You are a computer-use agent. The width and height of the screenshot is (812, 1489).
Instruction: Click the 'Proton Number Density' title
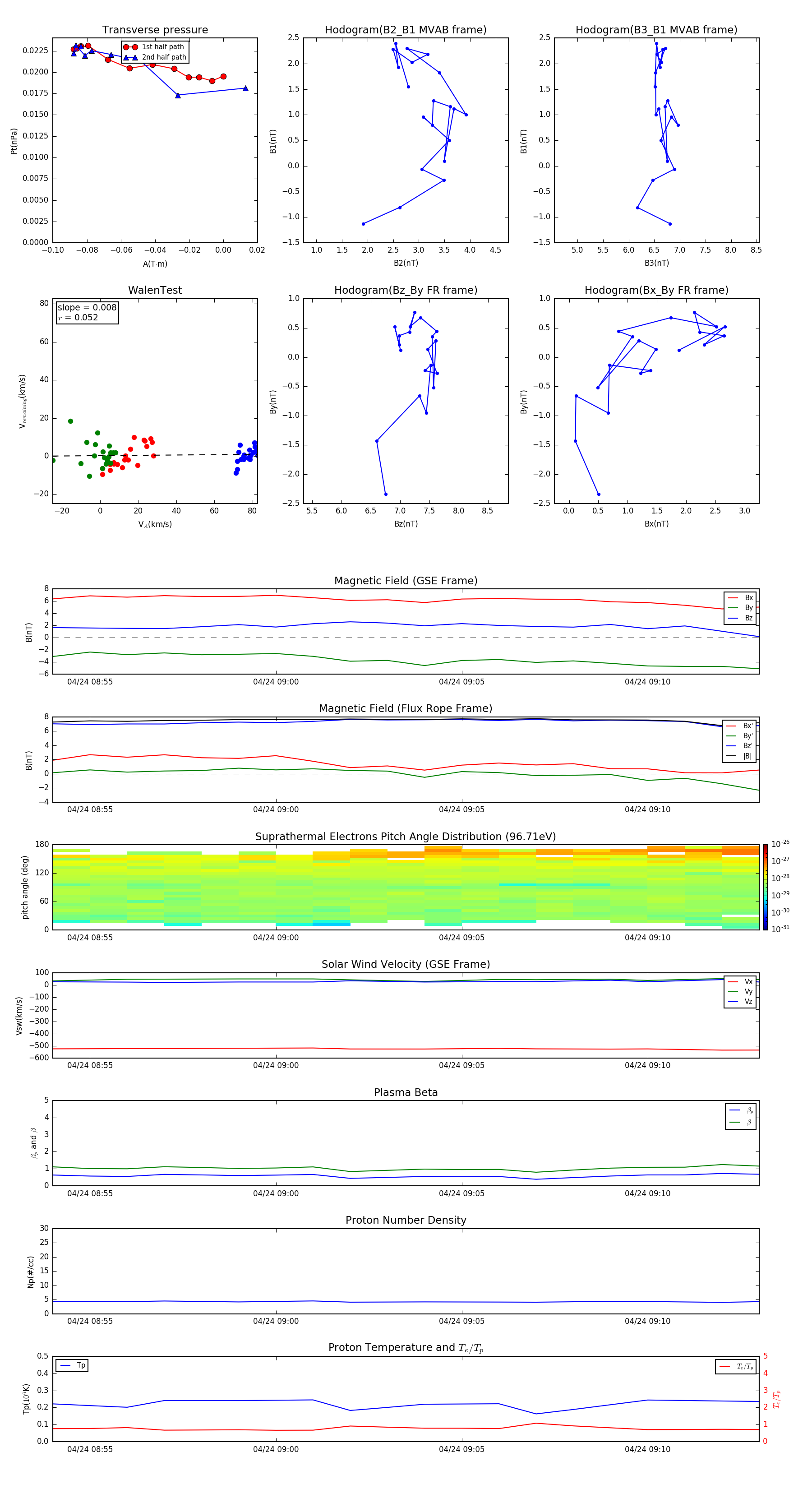click(x=406, y=1220)
